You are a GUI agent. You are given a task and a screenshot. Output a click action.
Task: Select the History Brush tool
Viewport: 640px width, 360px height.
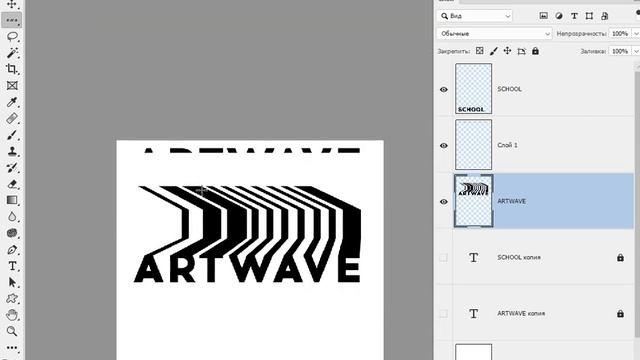[12, 167]
